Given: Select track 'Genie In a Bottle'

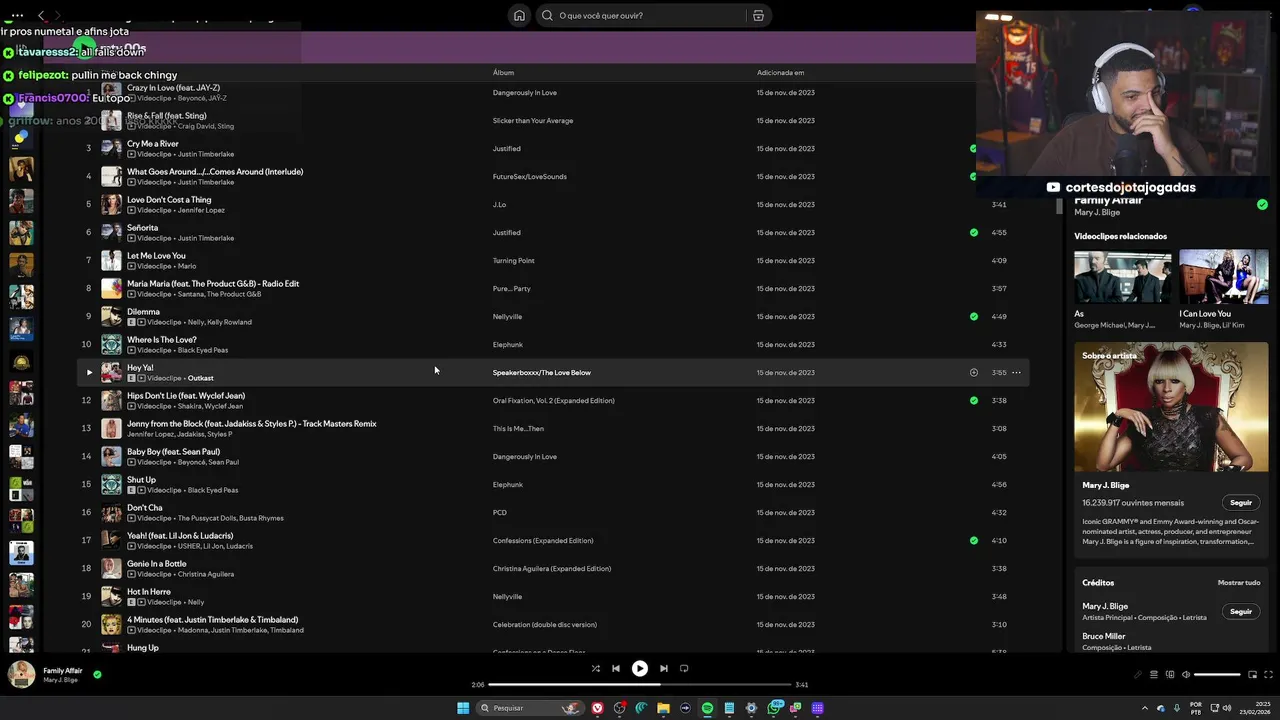Looking at the screenshot, I should [157, 563].
